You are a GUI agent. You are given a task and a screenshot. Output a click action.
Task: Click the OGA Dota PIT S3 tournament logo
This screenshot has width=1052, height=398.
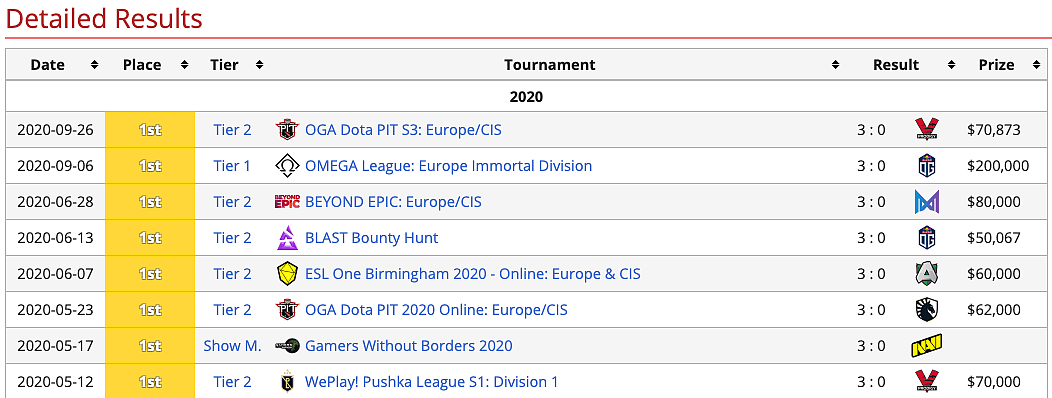[x=286, y=130]
